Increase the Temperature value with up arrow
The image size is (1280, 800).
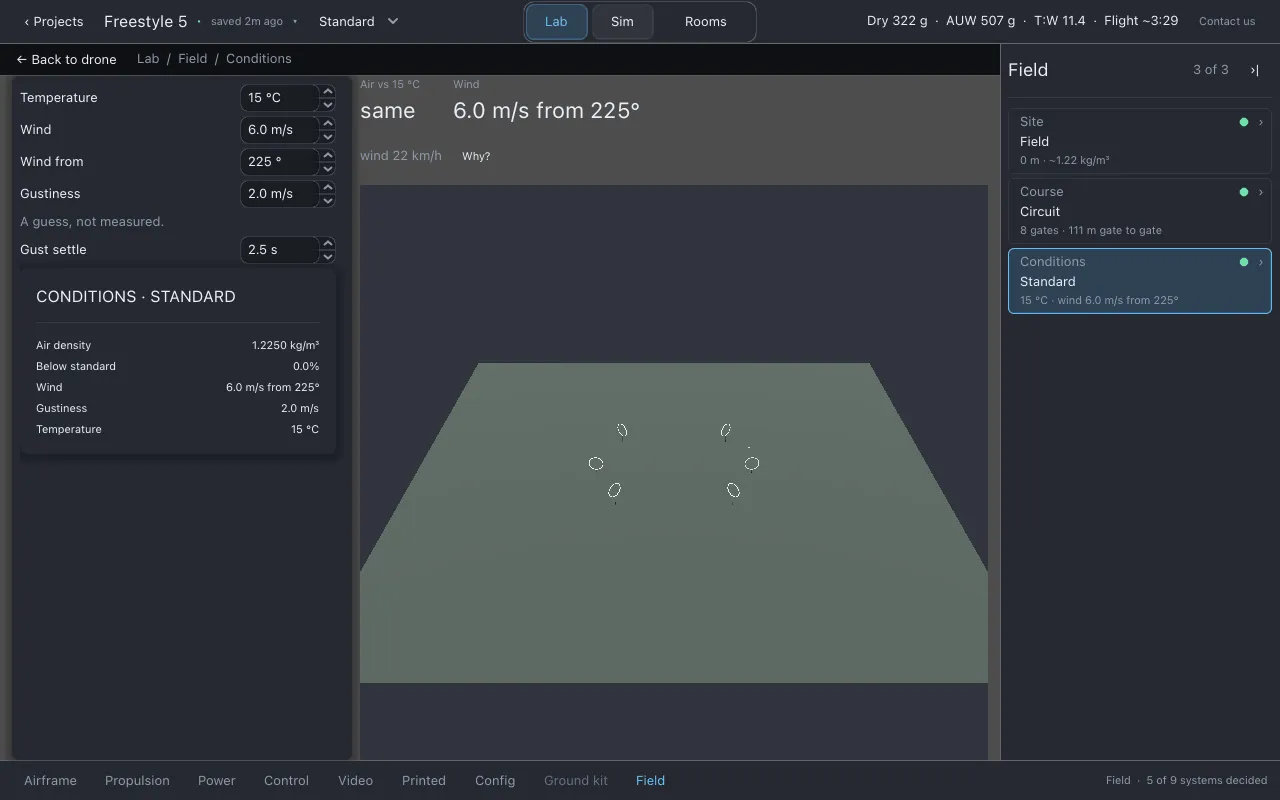(x=327, y=91)
